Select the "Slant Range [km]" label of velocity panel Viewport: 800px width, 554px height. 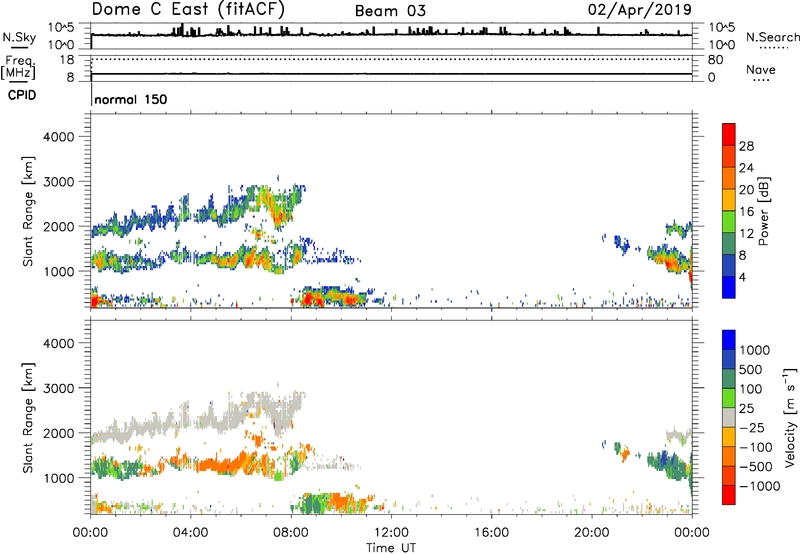[x=28, y=418]
